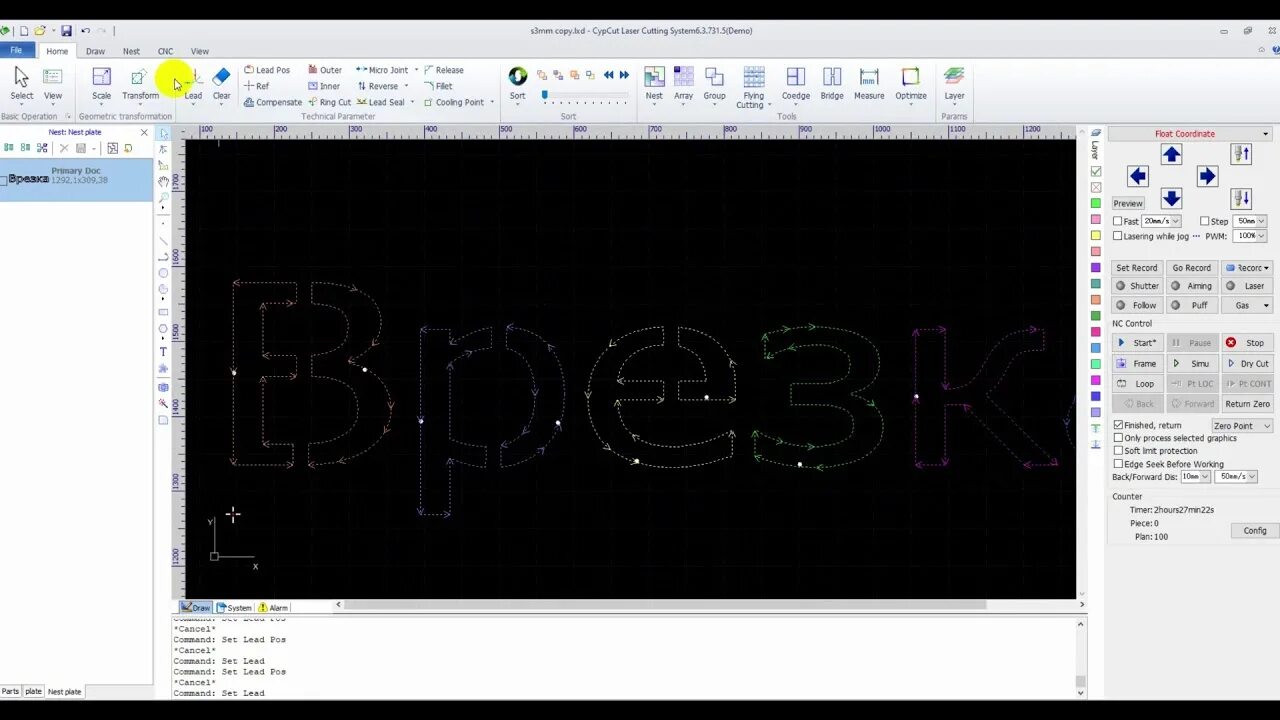This screenshot has height=720, width=1280.
Task: Click the Save icon in quick access bar
Action: click(66, 31)
